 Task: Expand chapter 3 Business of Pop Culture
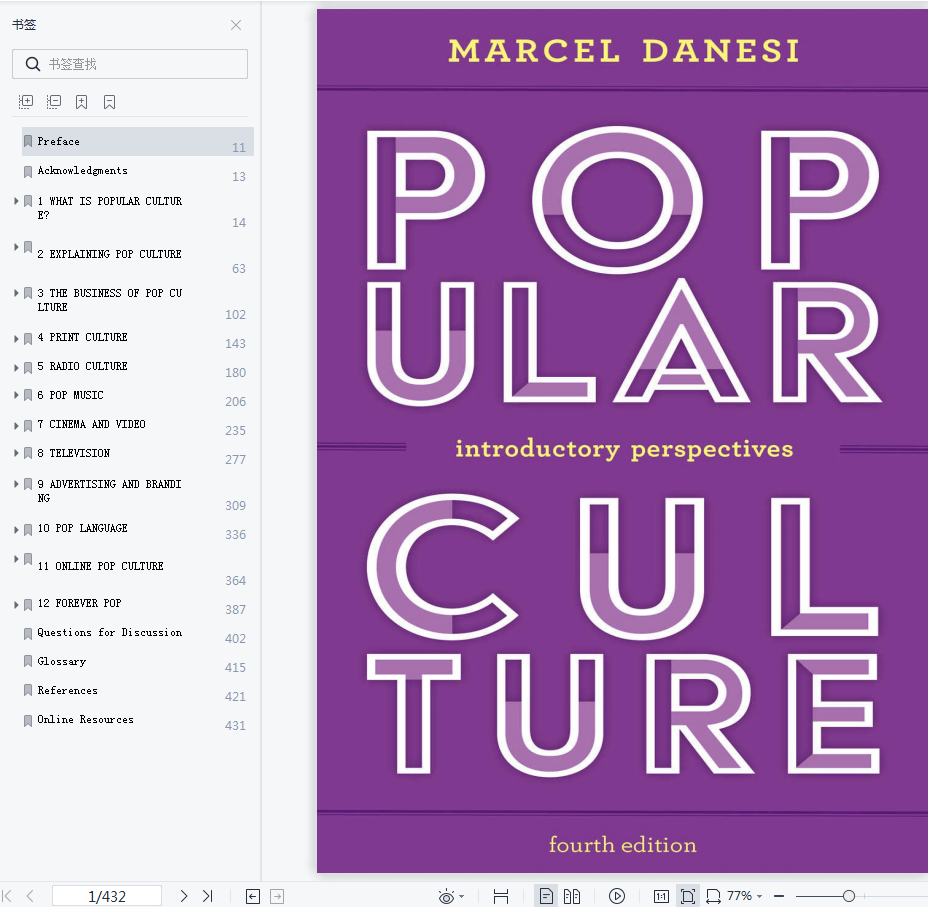[x=17, y=293]
